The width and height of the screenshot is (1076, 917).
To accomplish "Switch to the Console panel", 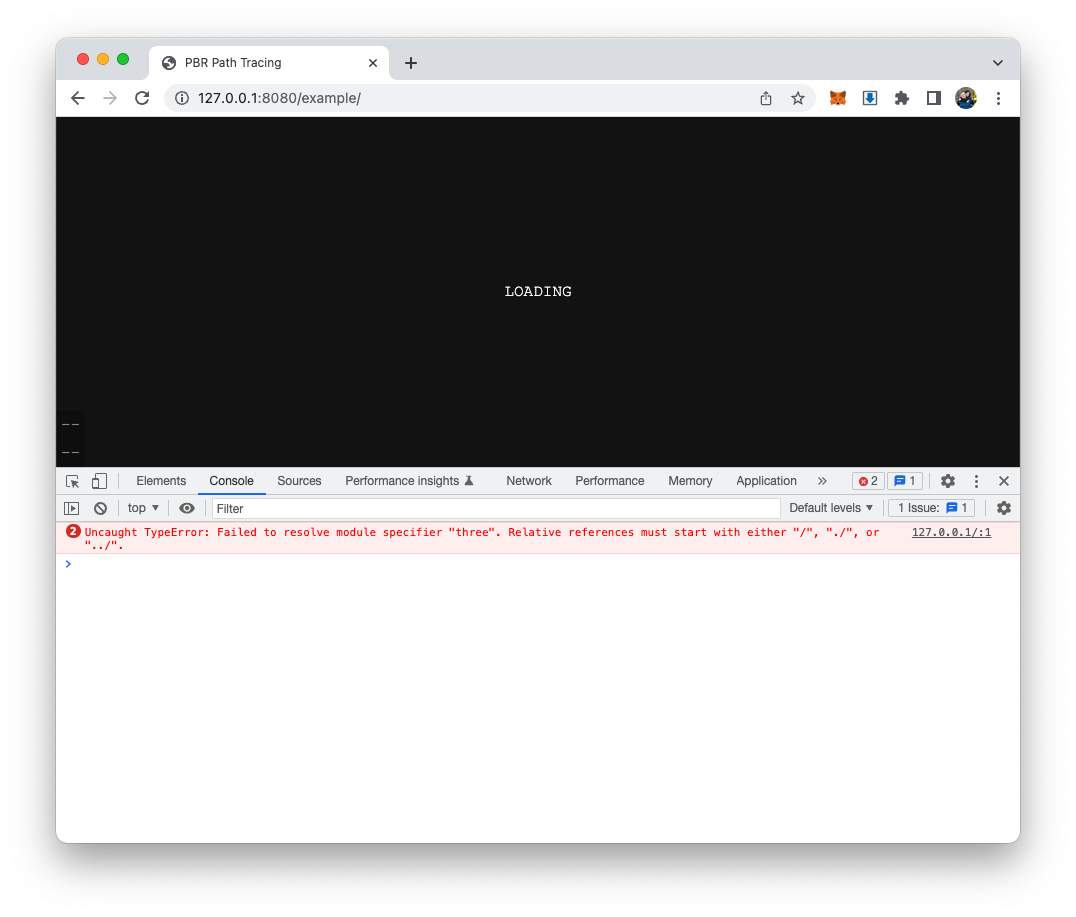I will click(x=231, y=481).
